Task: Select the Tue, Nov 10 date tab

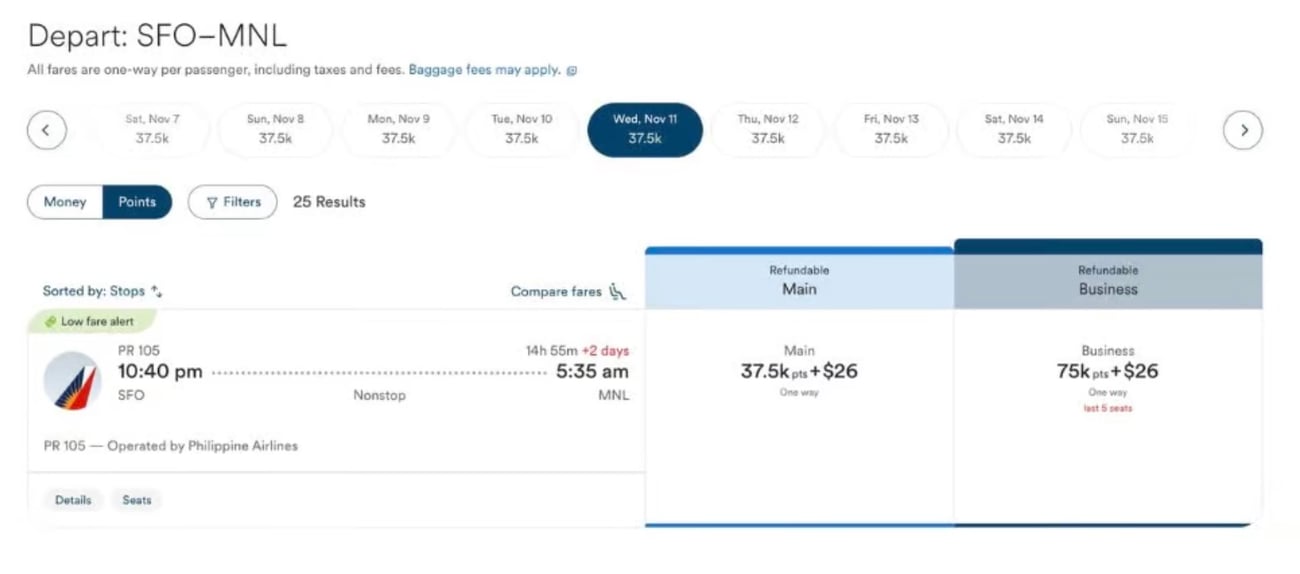Action: coord(521,130)
